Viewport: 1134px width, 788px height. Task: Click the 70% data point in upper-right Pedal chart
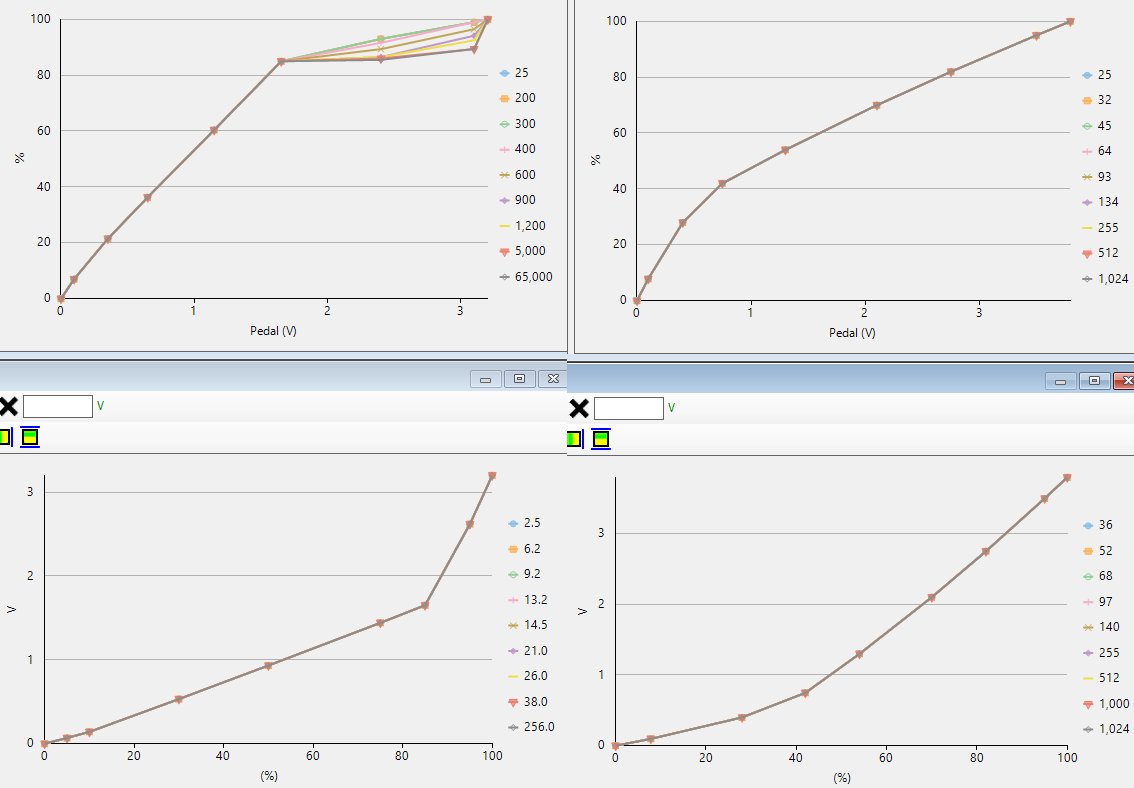pyautogui.click(x=877, y=106)
